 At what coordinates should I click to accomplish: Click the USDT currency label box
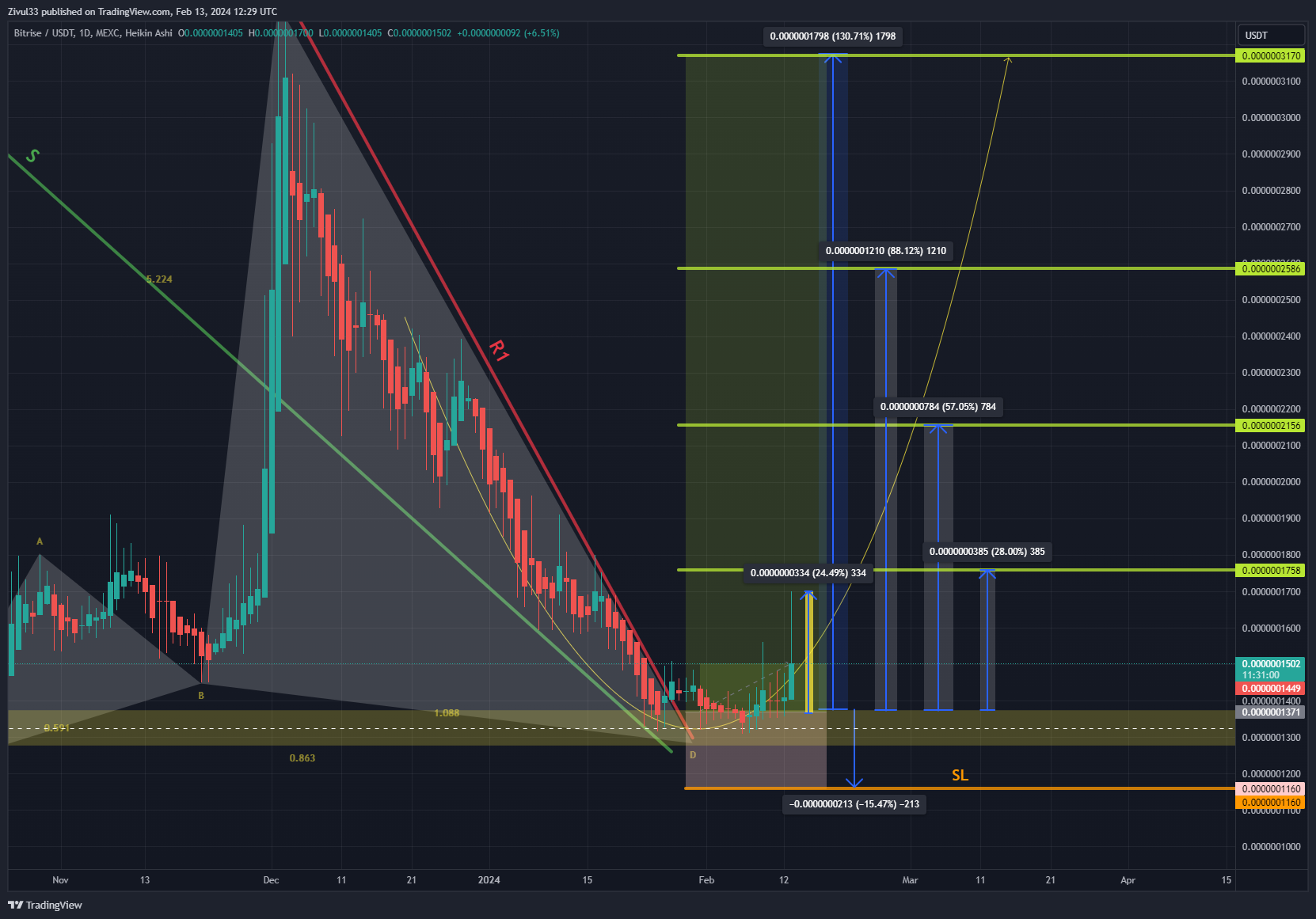coord(1271,35)
